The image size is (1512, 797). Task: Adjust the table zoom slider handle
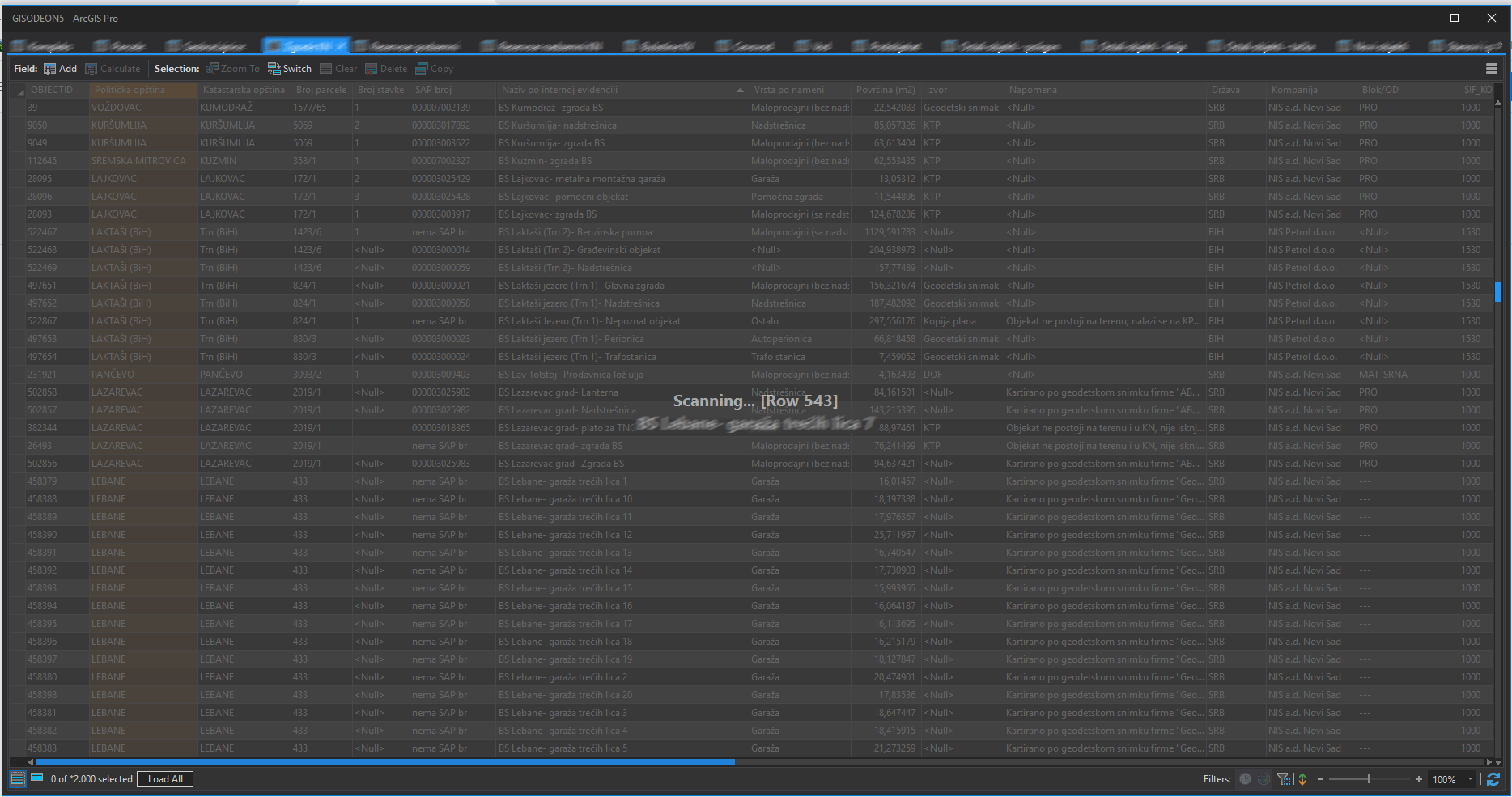pos(1369,779)
